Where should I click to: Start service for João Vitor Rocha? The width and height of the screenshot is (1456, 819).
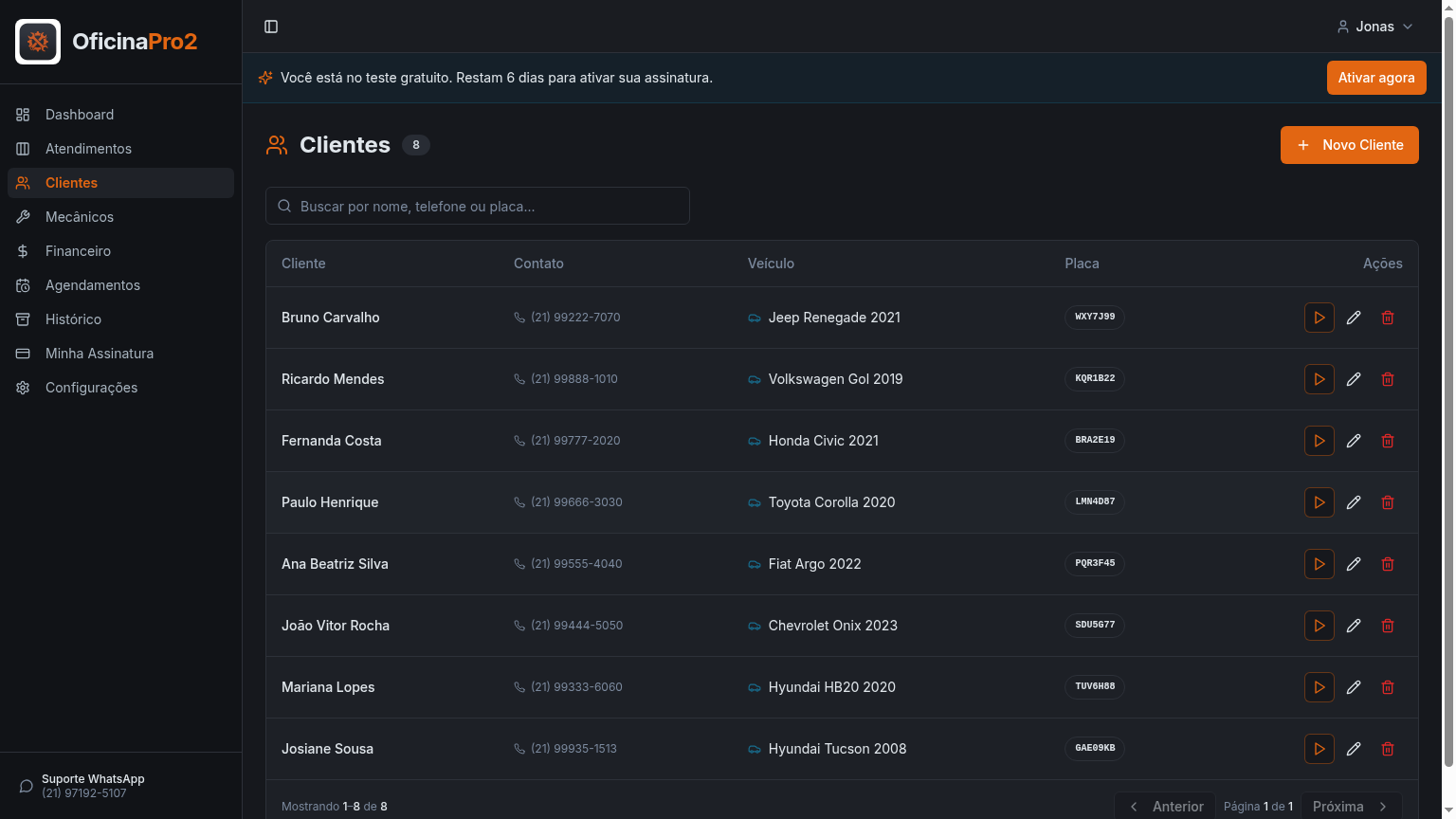tap(1319, 626)
